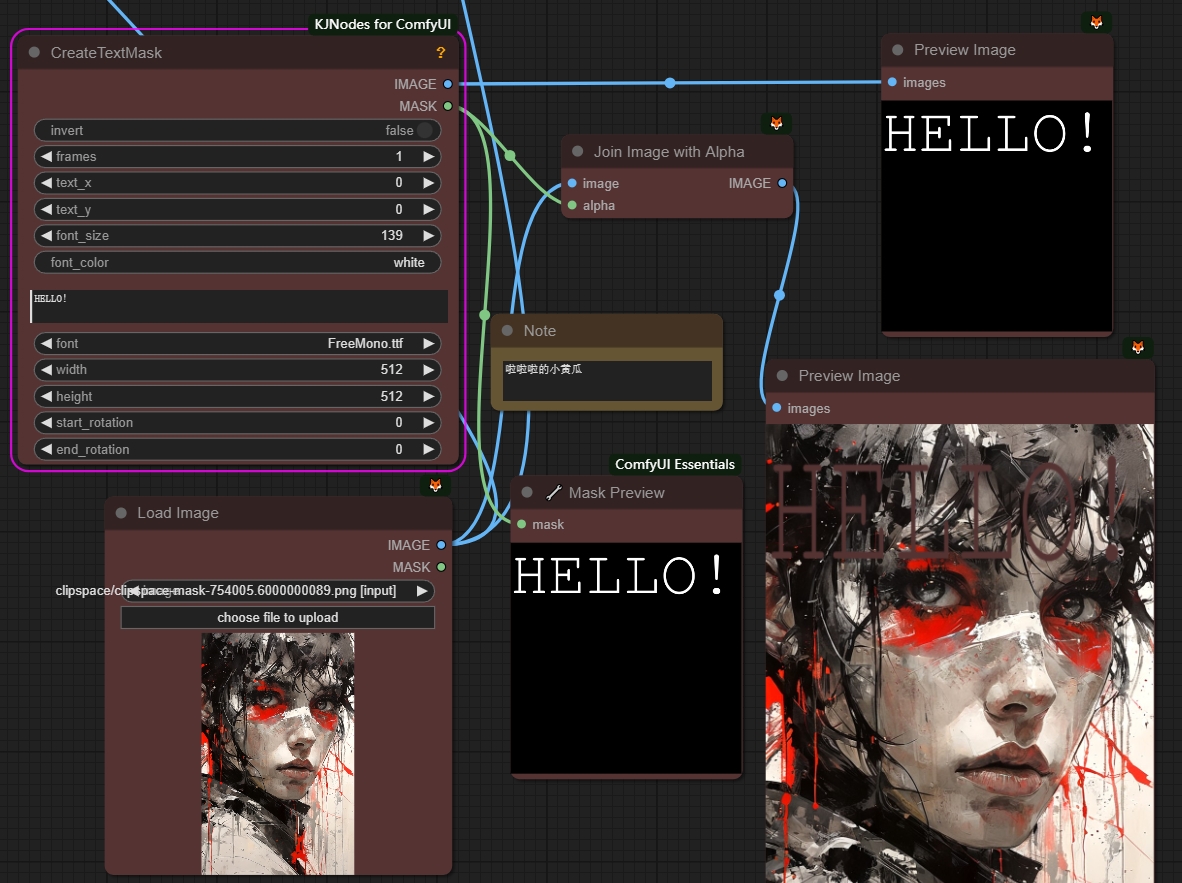Image resolution: width=1182 pixels, height=883 pixels.
Task: Collapse the Join Image with Alpha node dot
Action: point(577,152)
